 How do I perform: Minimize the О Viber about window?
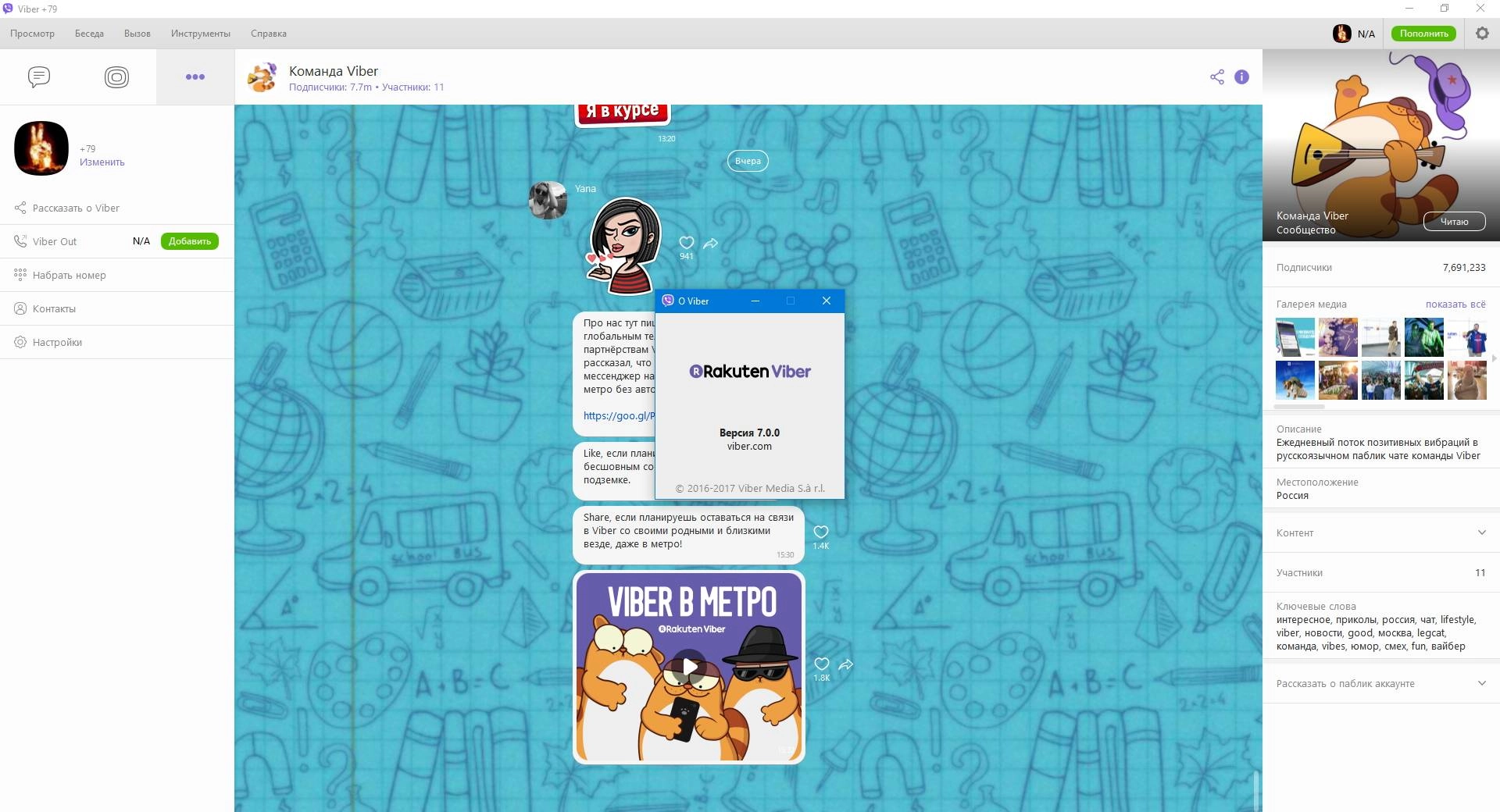tap(755, 301)
